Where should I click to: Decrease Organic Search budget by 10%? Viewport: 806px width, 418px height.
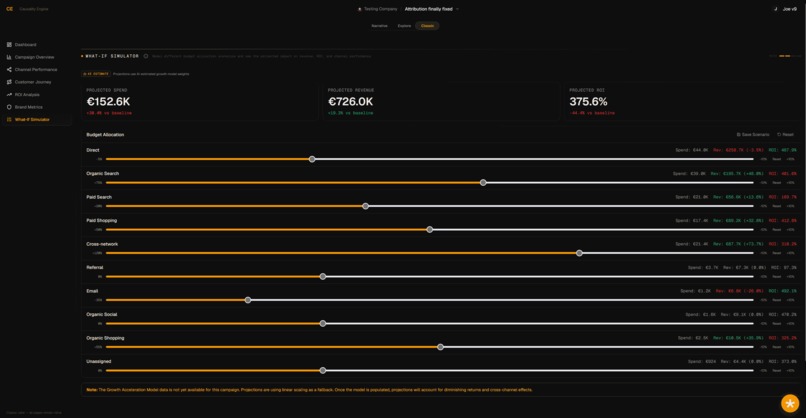(764, 183)
